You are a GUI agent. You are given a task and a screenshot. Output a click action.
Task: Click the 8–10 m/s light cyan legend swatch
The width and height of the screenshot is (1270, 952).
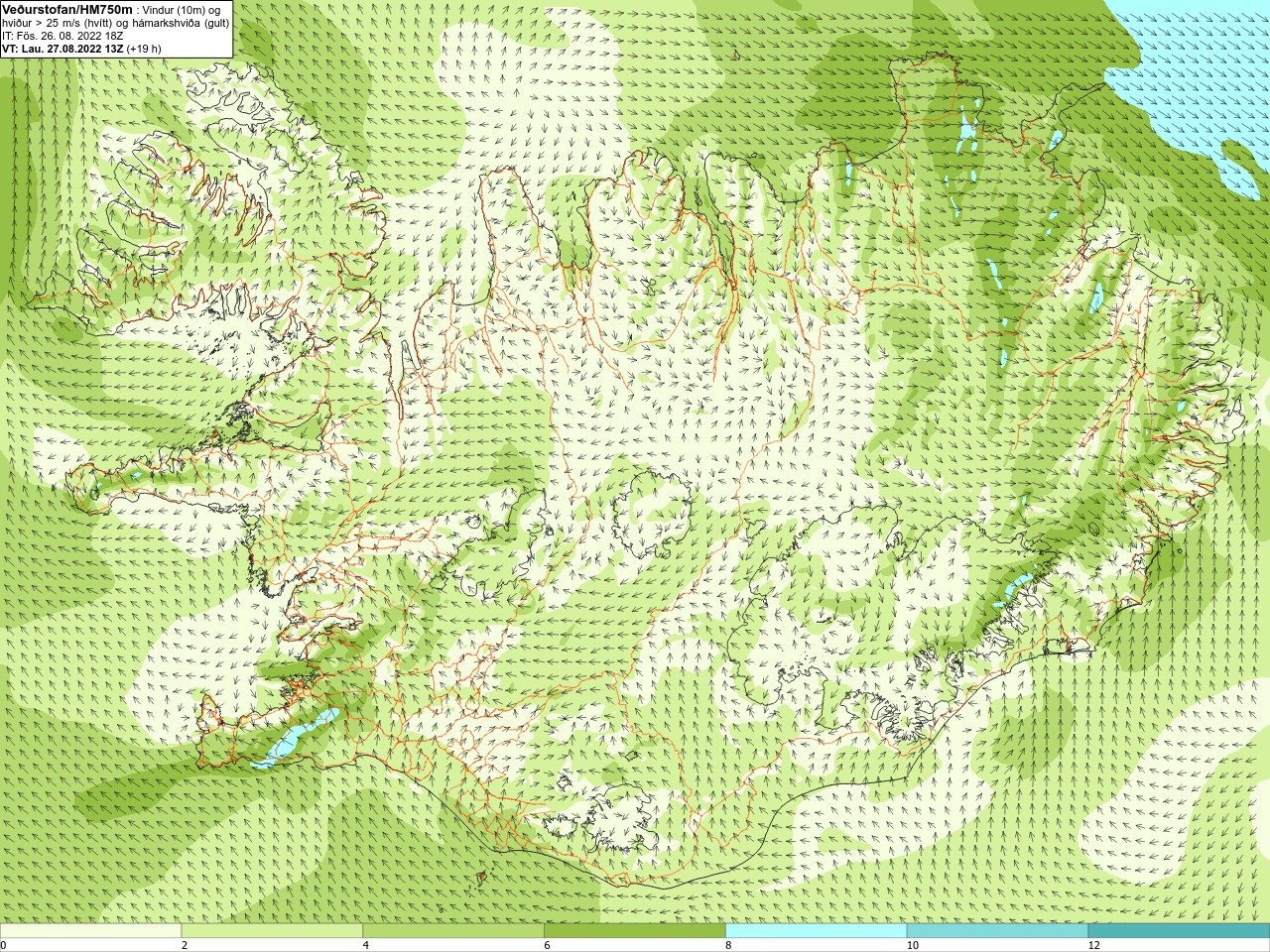[x=816, y=931]
